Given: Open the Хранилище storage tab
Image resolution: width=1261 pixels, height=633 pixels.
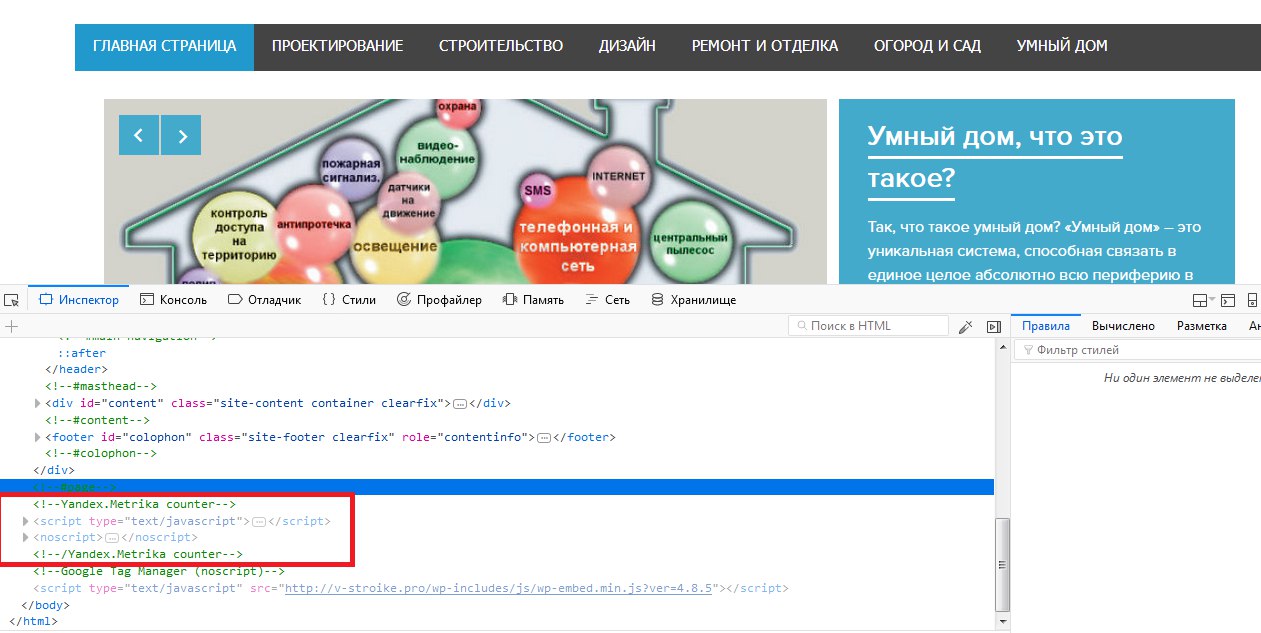Looking at the screenshot, I should 693,300.
